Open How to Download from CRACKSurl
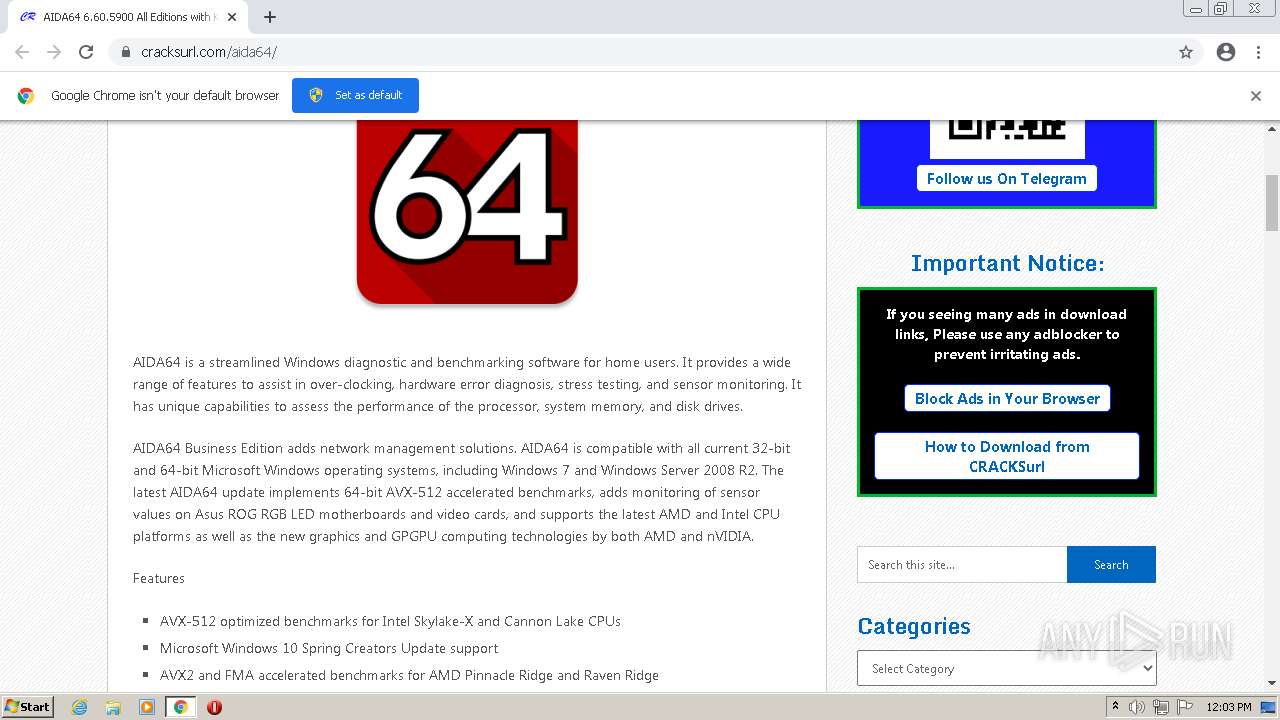This screenshot has height=720, width=1280. coord(1007,456)
